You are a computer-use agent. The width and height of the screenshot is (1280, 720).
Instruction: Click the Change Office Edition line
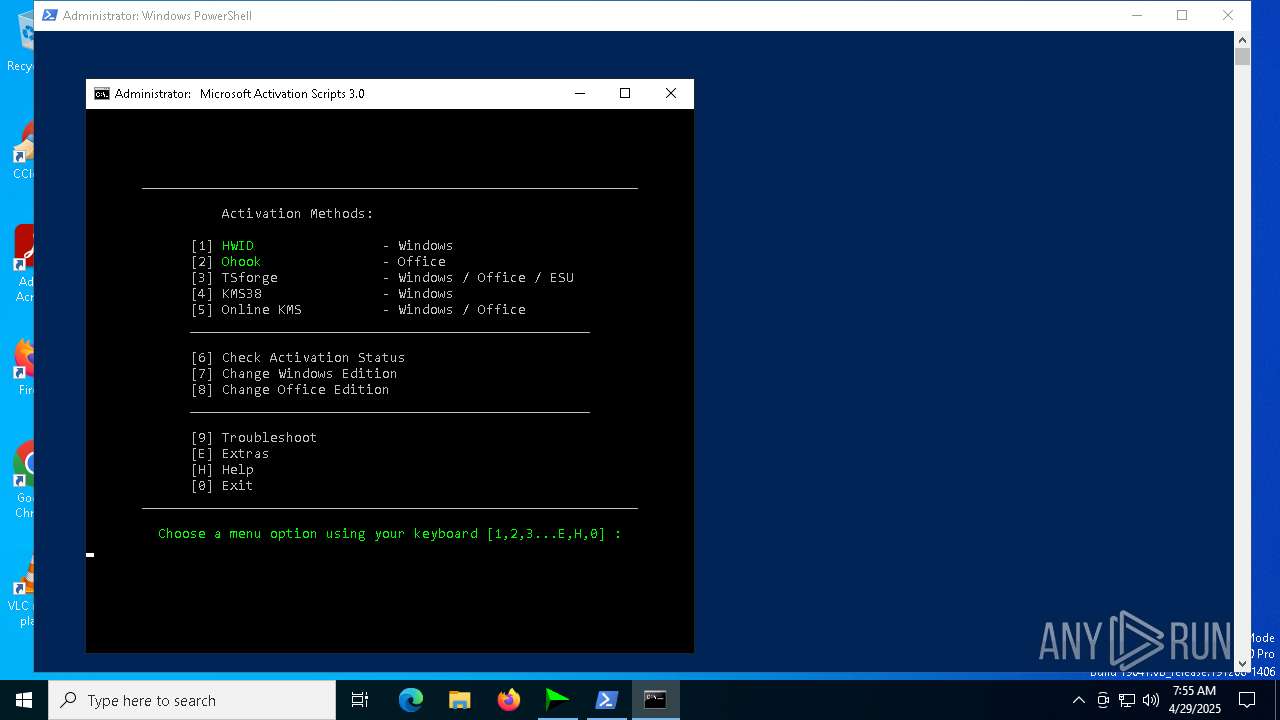(290, 389)
